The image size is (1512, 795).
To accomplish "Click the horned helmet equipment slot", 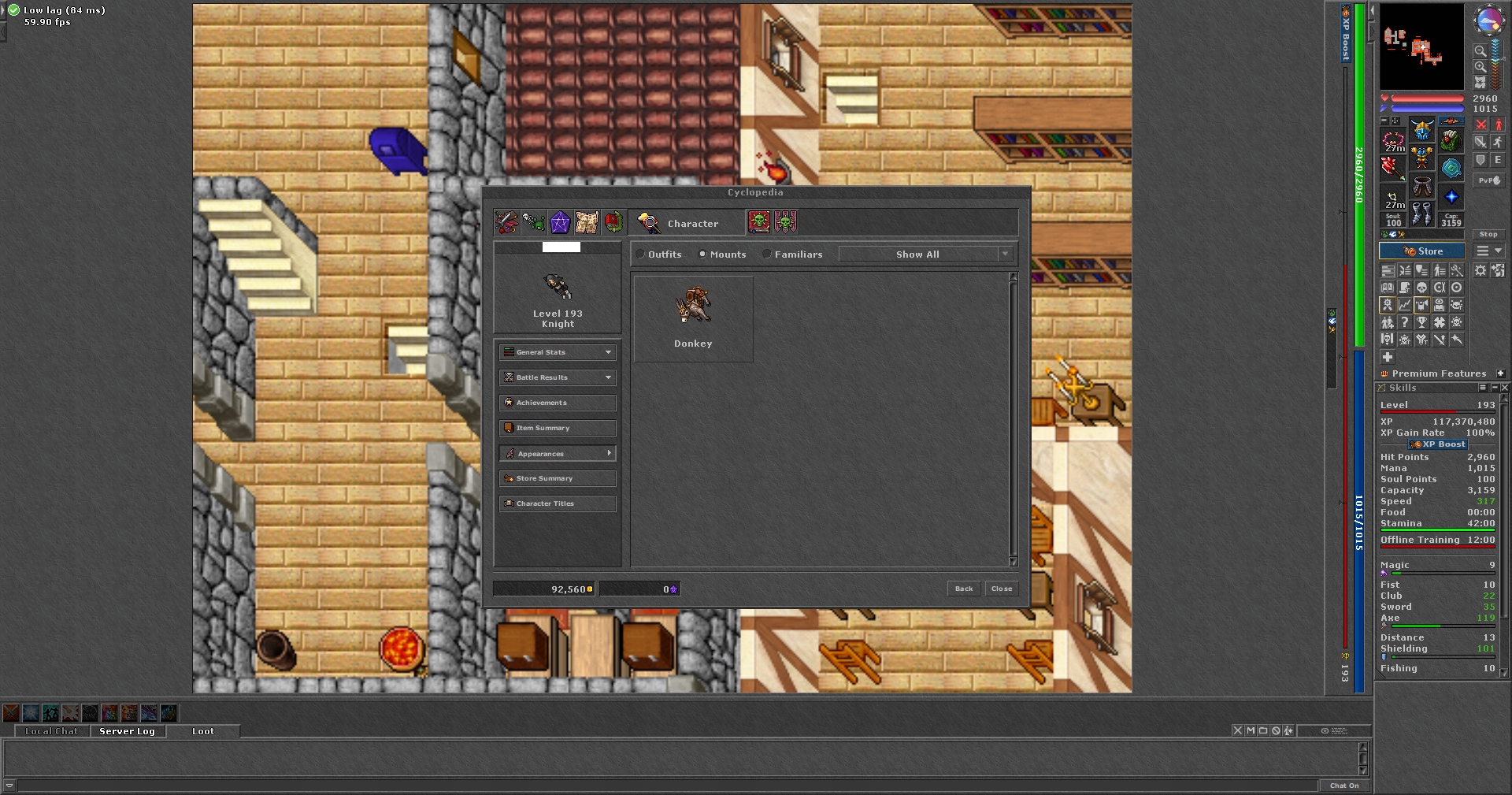I will point(1422,131).
